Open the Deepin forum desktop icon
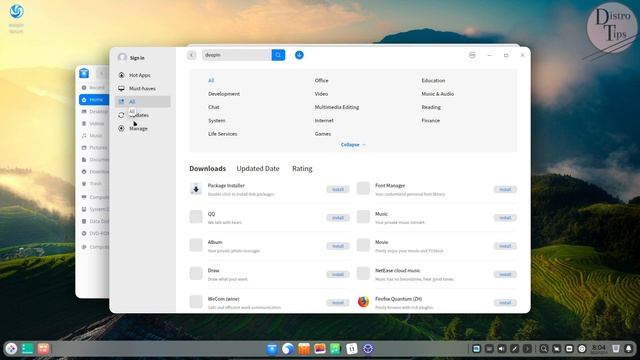This screenshot has width=640, height=360. [17, 18]
